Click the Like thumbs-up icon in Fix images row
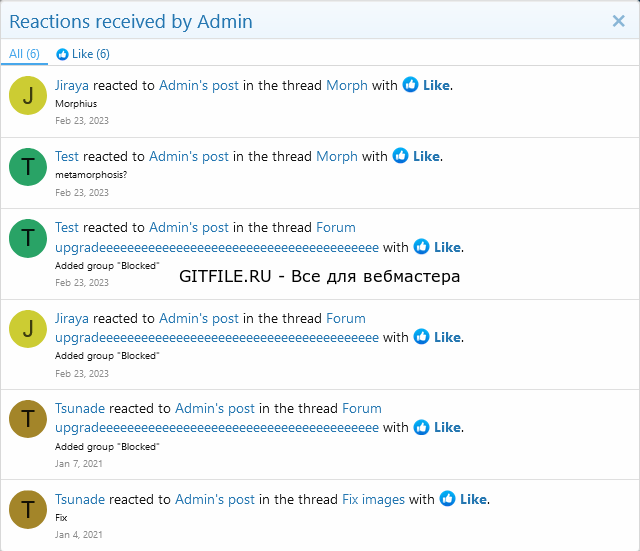This screenshot has width=640, height=551. tap(447, 498)
